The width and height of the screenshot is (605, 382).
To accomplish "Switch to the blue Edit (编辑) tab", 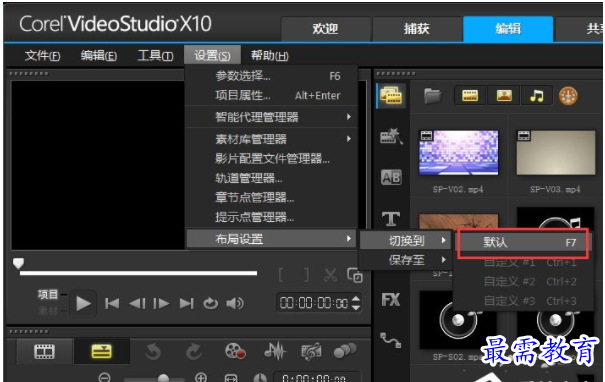I will tap(508, 29).
